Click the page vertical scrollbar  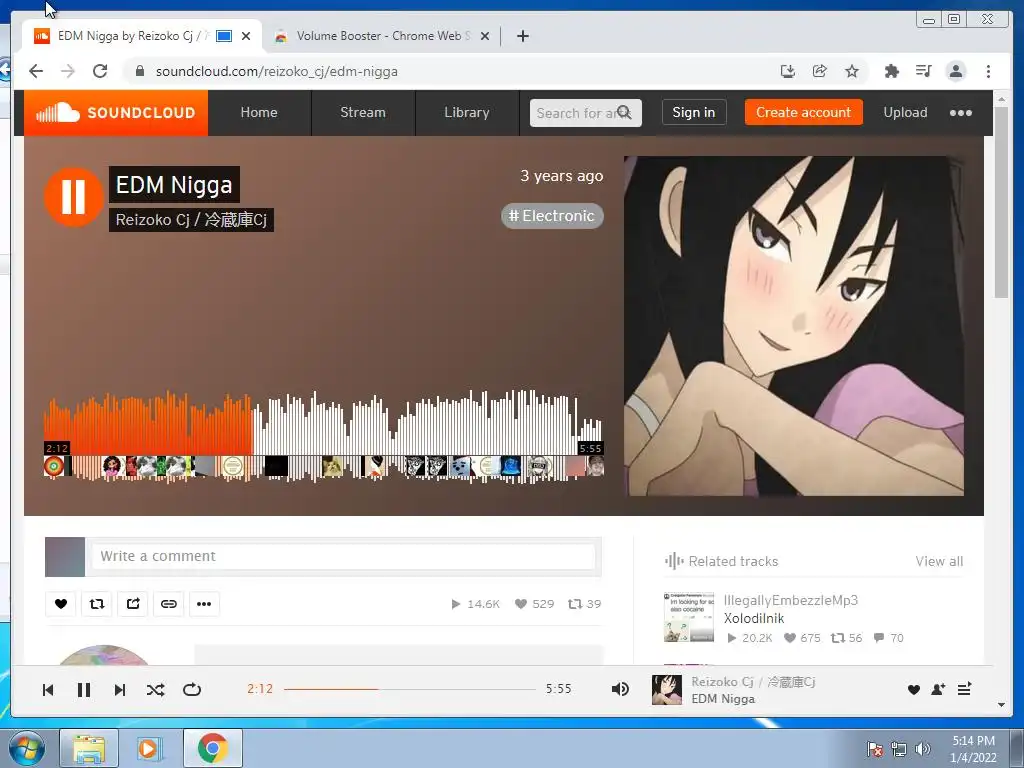[1001, 202]
